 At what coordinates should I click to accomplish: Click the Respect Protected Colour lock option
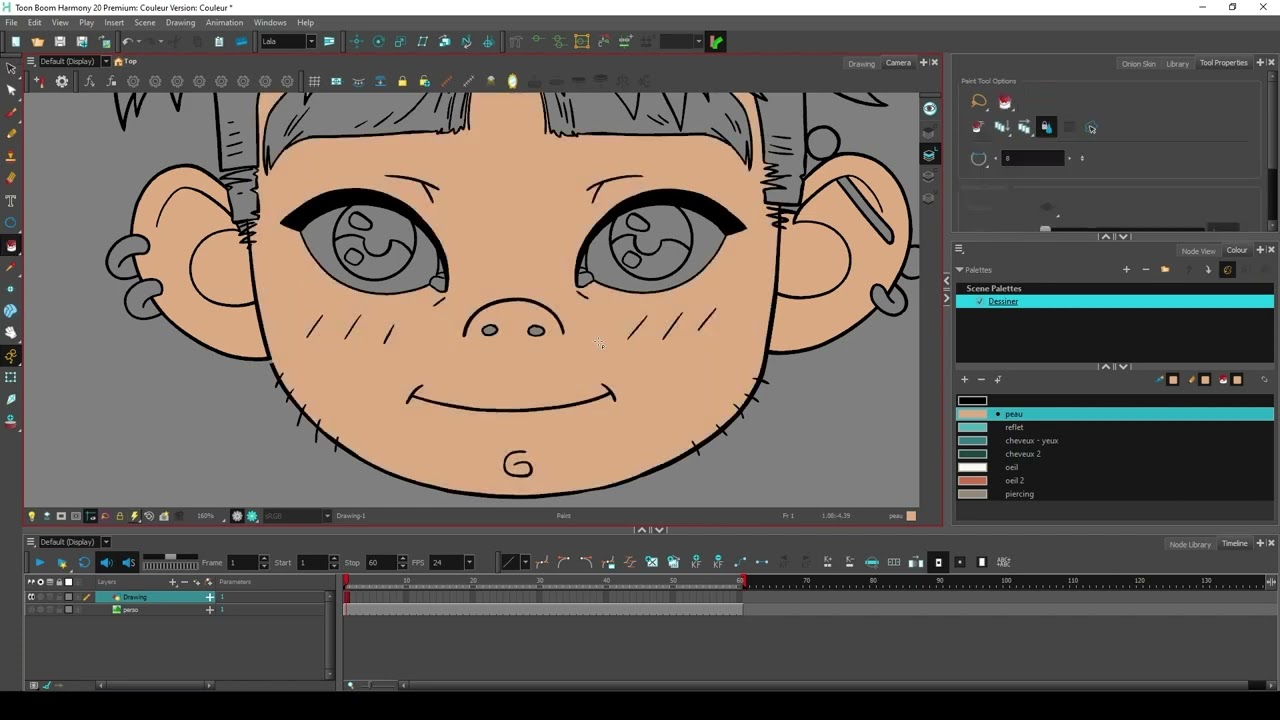click(1046, 127)
